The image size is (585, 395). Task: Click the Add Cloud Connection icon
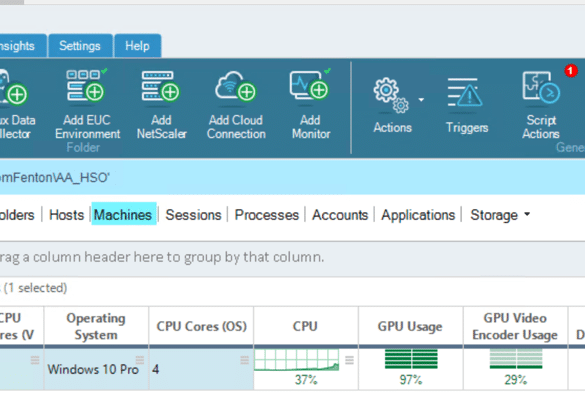pos(235,87)
